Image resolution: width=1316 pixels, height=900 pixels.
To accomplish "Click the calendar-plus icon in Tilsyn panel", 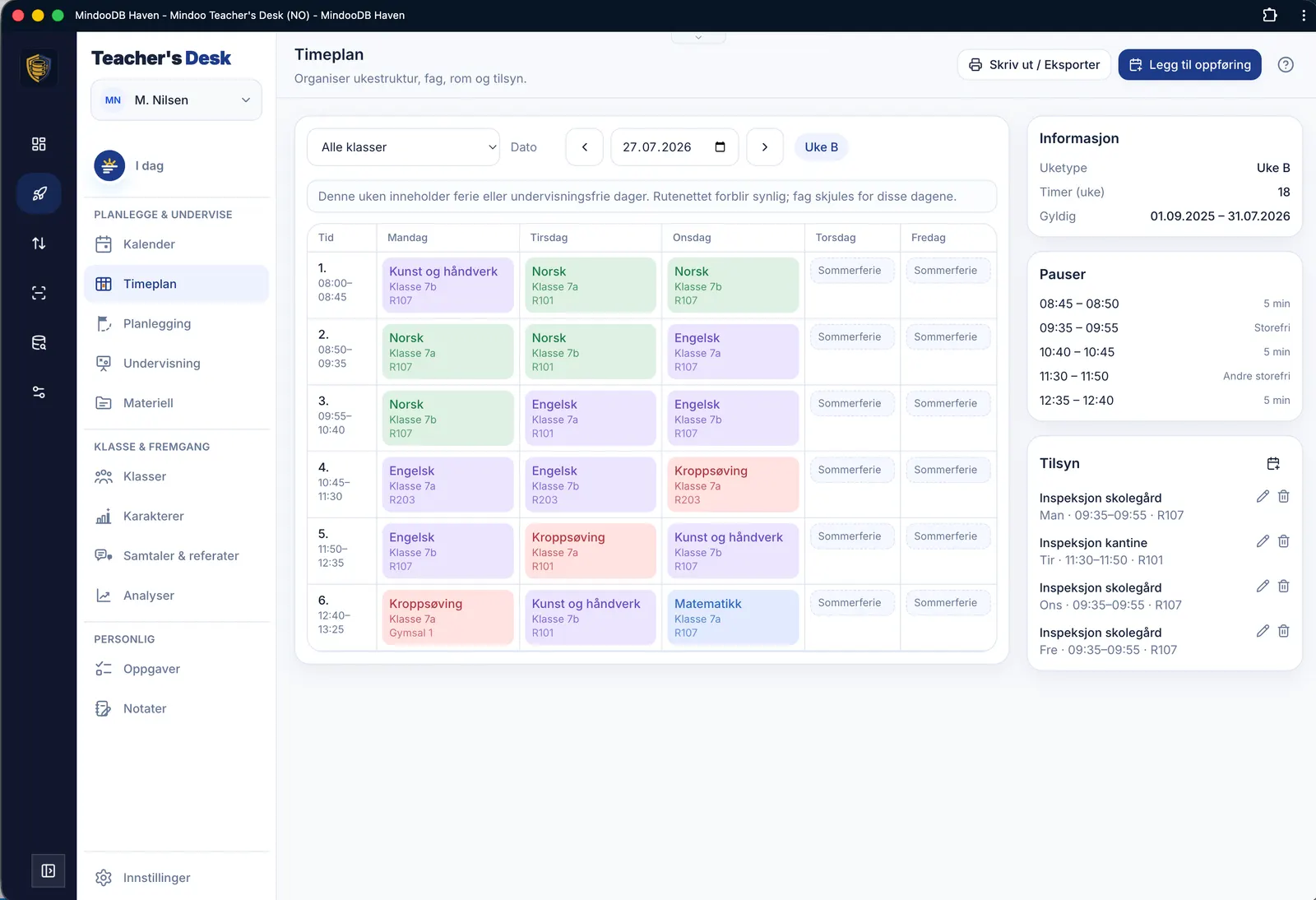I will [1273, 464].
